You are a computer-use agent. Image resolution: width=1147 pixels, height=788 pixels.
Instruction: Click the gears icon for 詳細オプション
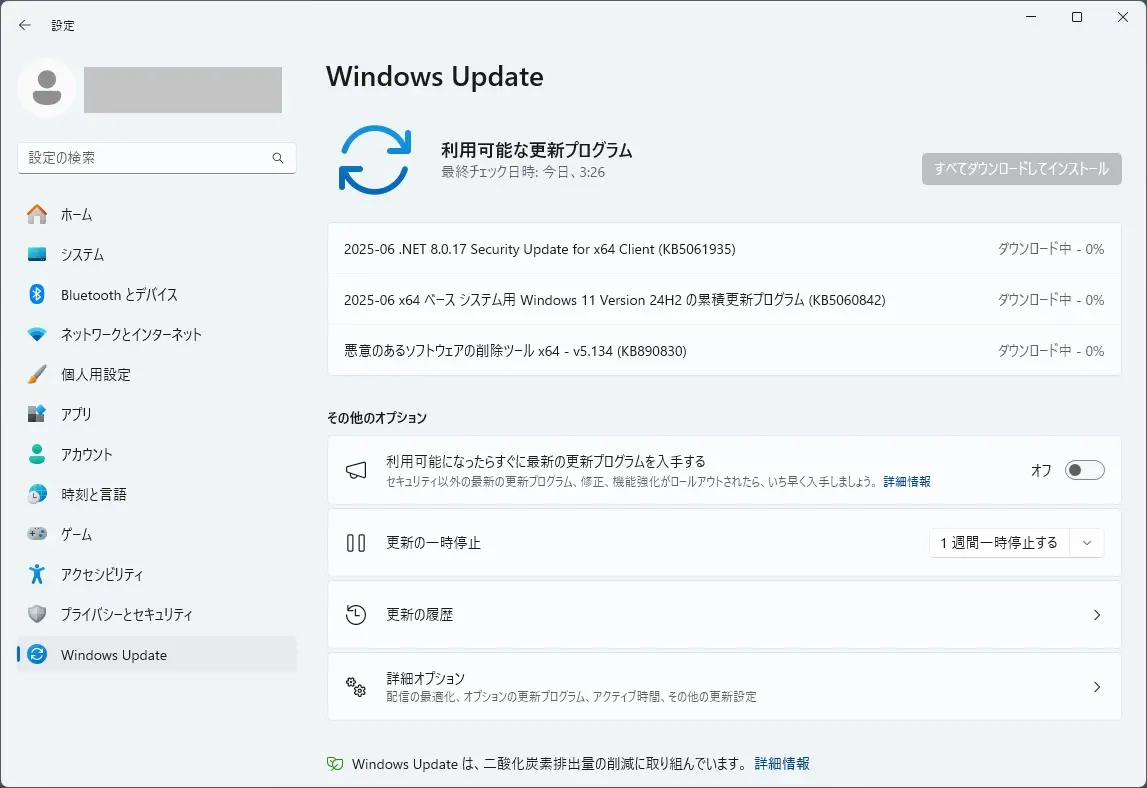(x=356, y=686)
